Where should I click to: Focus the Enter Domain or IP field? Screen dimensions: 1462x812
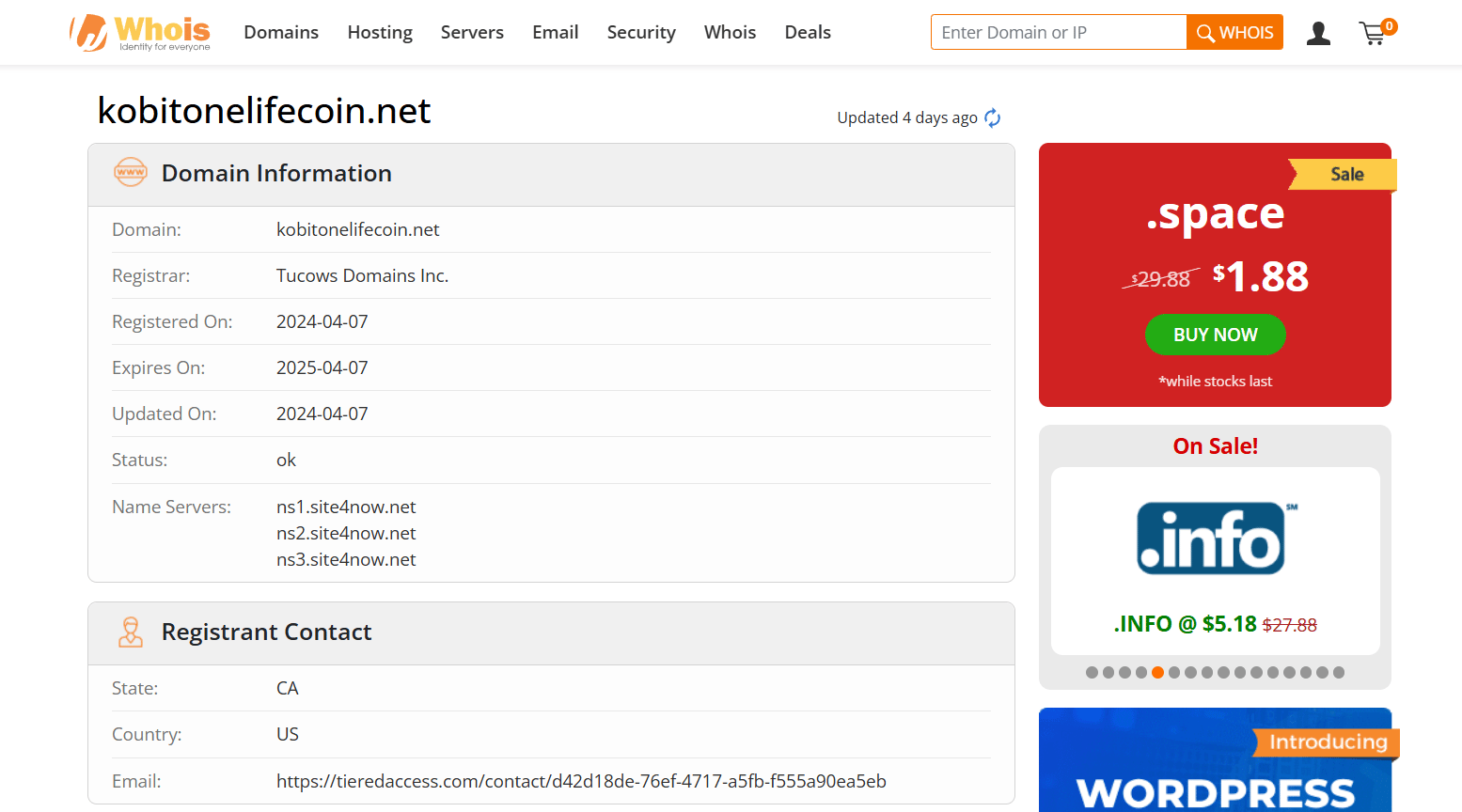[1059, 32]
